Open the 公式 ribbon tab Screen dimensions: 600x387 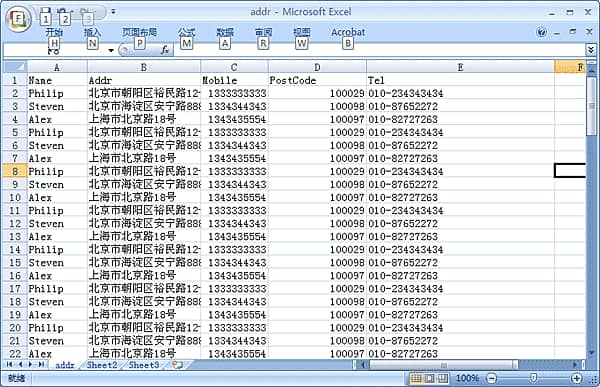click(x=186, y=32)
